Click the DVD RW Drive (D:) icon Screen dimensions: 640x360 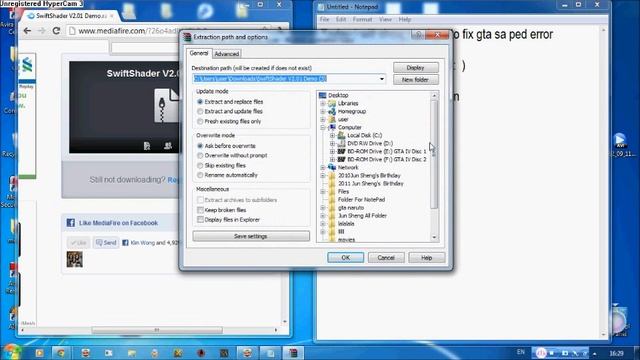[341, 143]
